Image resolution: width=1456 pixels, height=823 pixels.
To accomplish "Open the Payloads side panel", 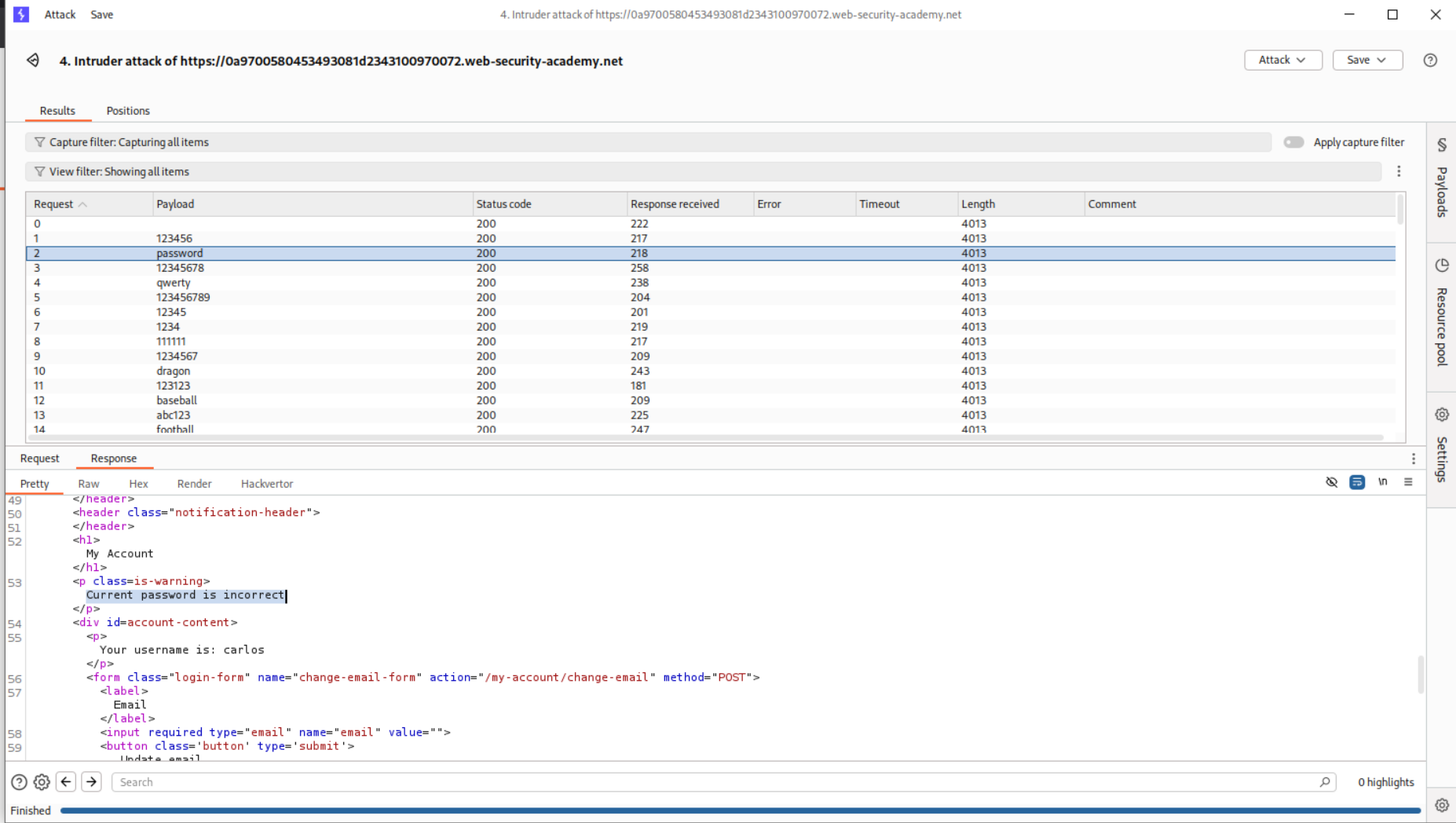I will [1442, 179].
